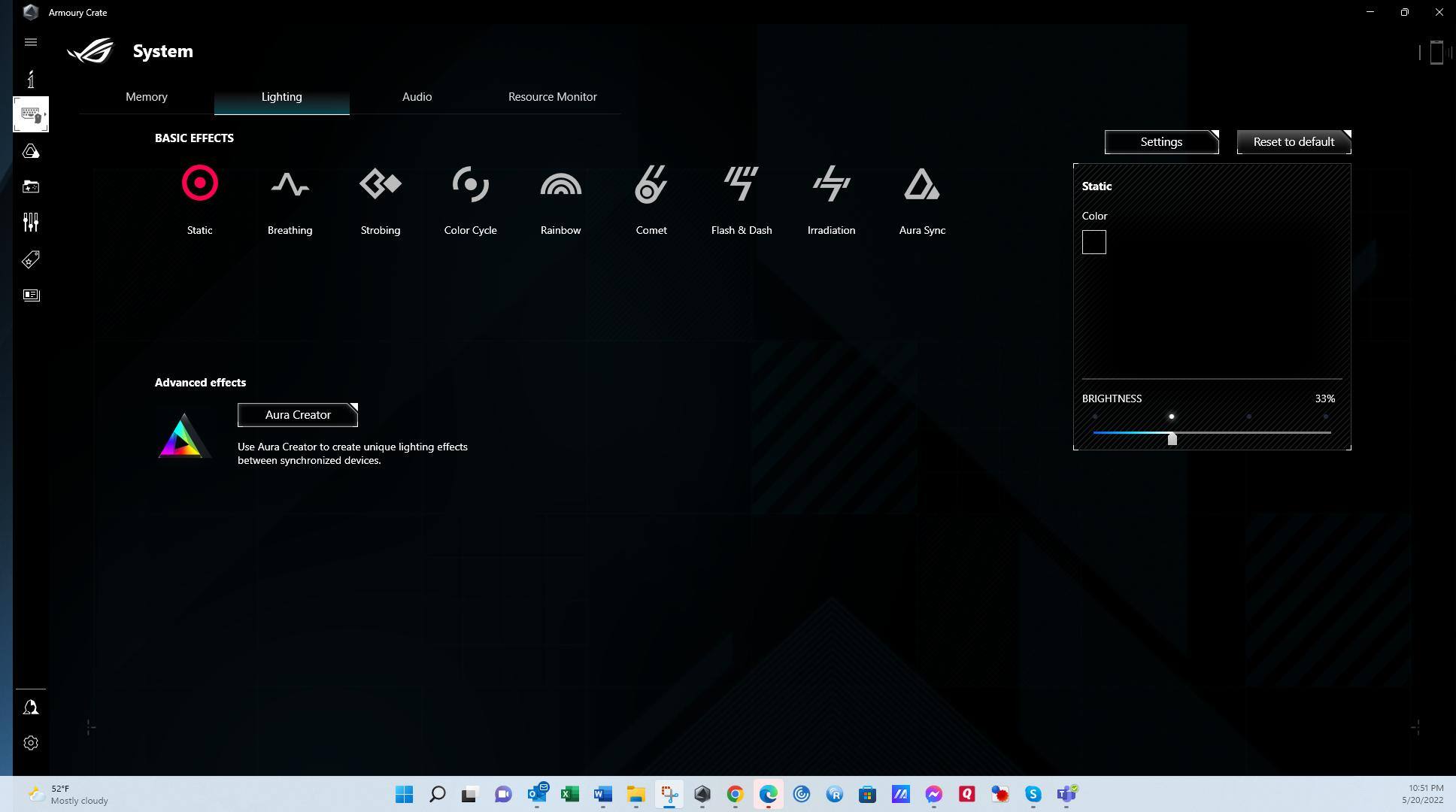The height and width of the screenshot is (812, 1456).
Task: Open the sidebar Settings gear
Action: tap(31, 743)
